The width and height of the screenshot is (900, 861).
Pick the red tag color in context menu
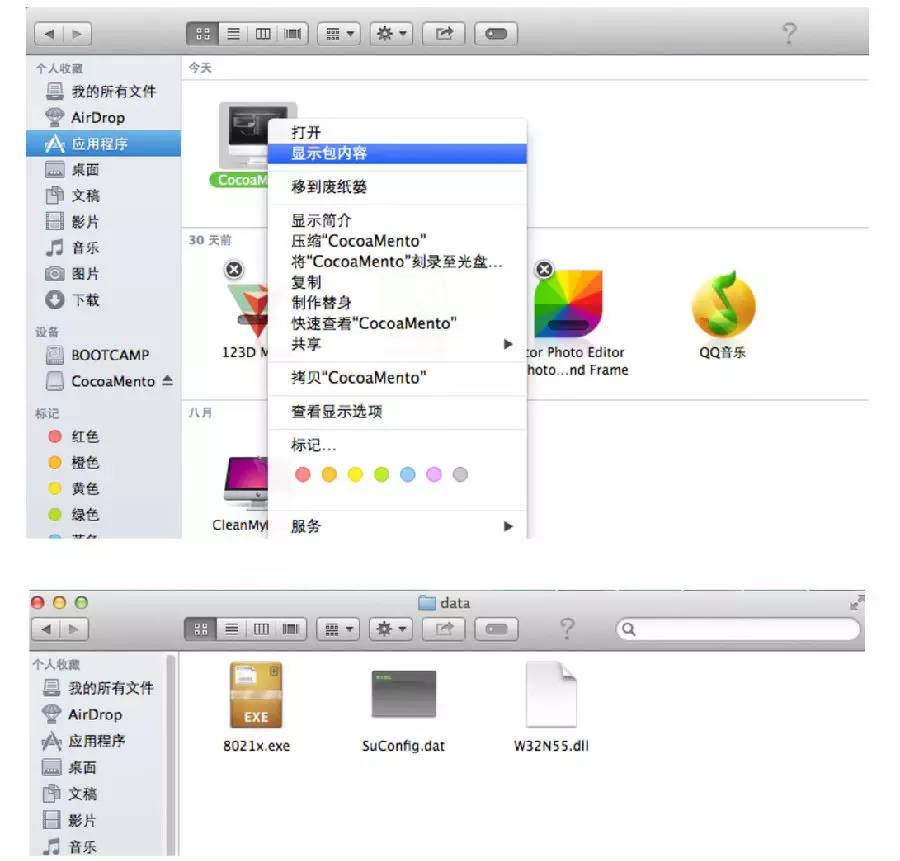(303, 475)
